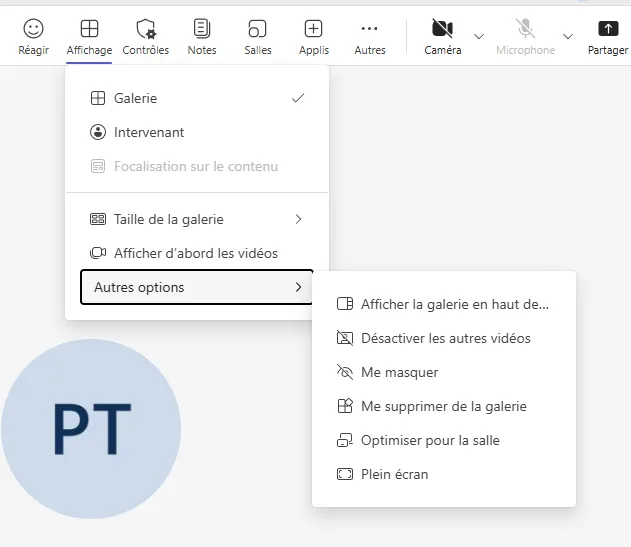This screenshot has width=631, height=547.
Task: Choose Afficher d'abord les vidéos
Action: 197,253
